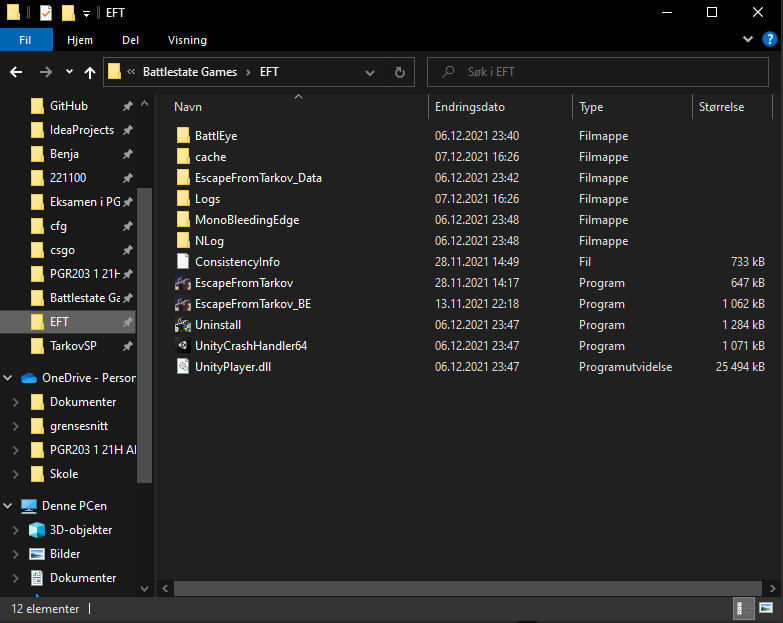Open the recent locations dropdown arrow
The image size is (783, 623).
click(69, 72)
